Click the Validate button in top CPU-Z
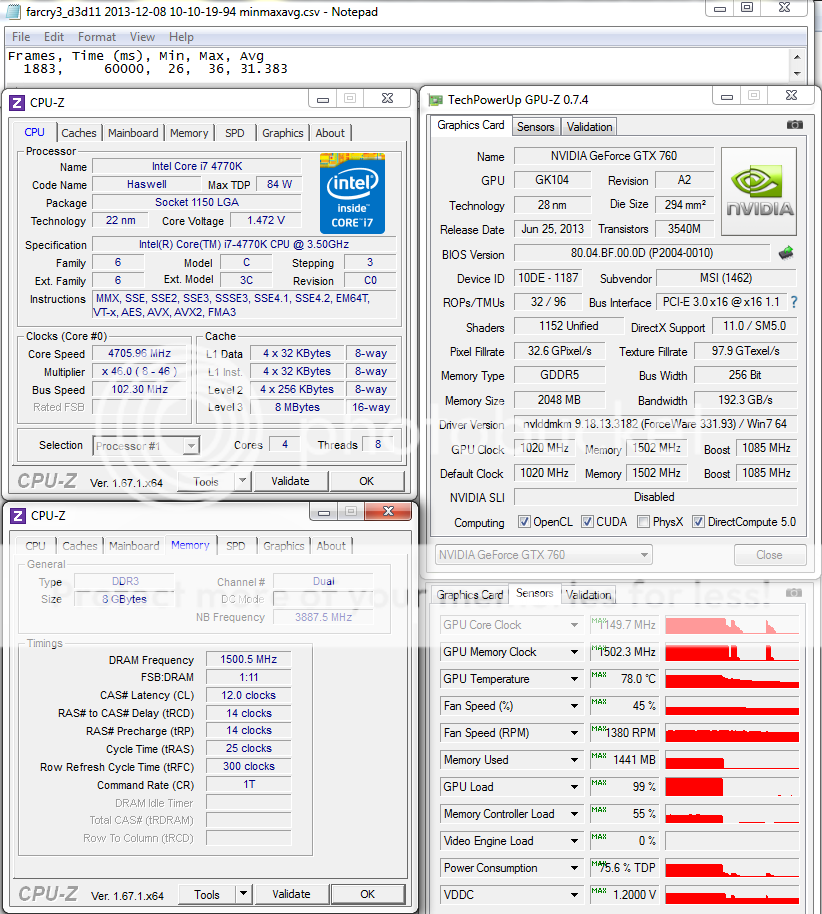The height and width of the screenshot is (914, 822). point(290,481)
